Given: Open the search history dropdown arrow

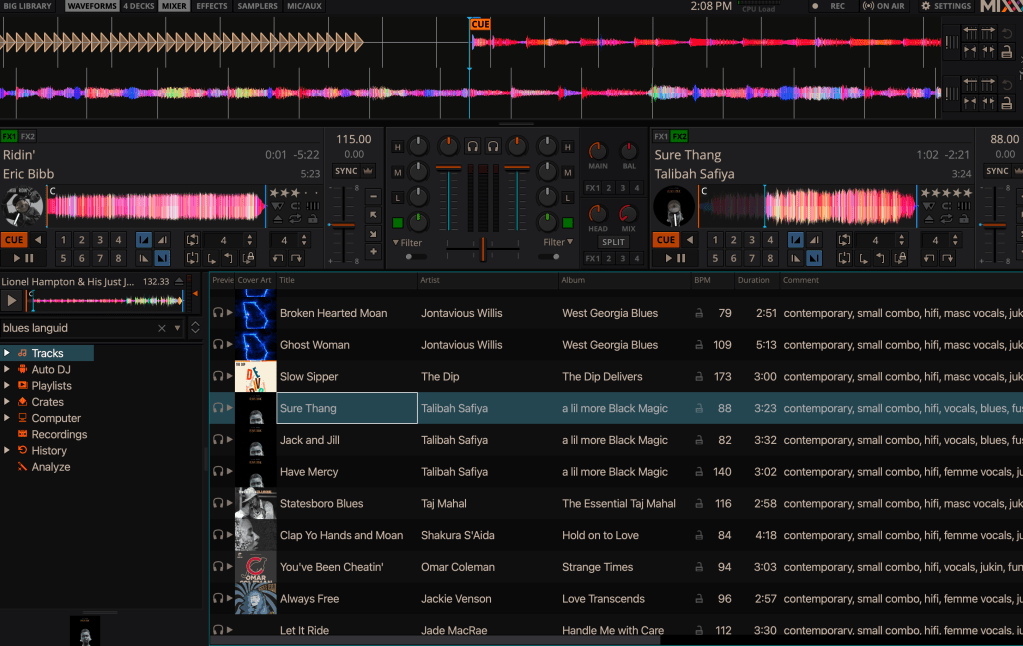Looking at the screenshot, I should point(178,328).
